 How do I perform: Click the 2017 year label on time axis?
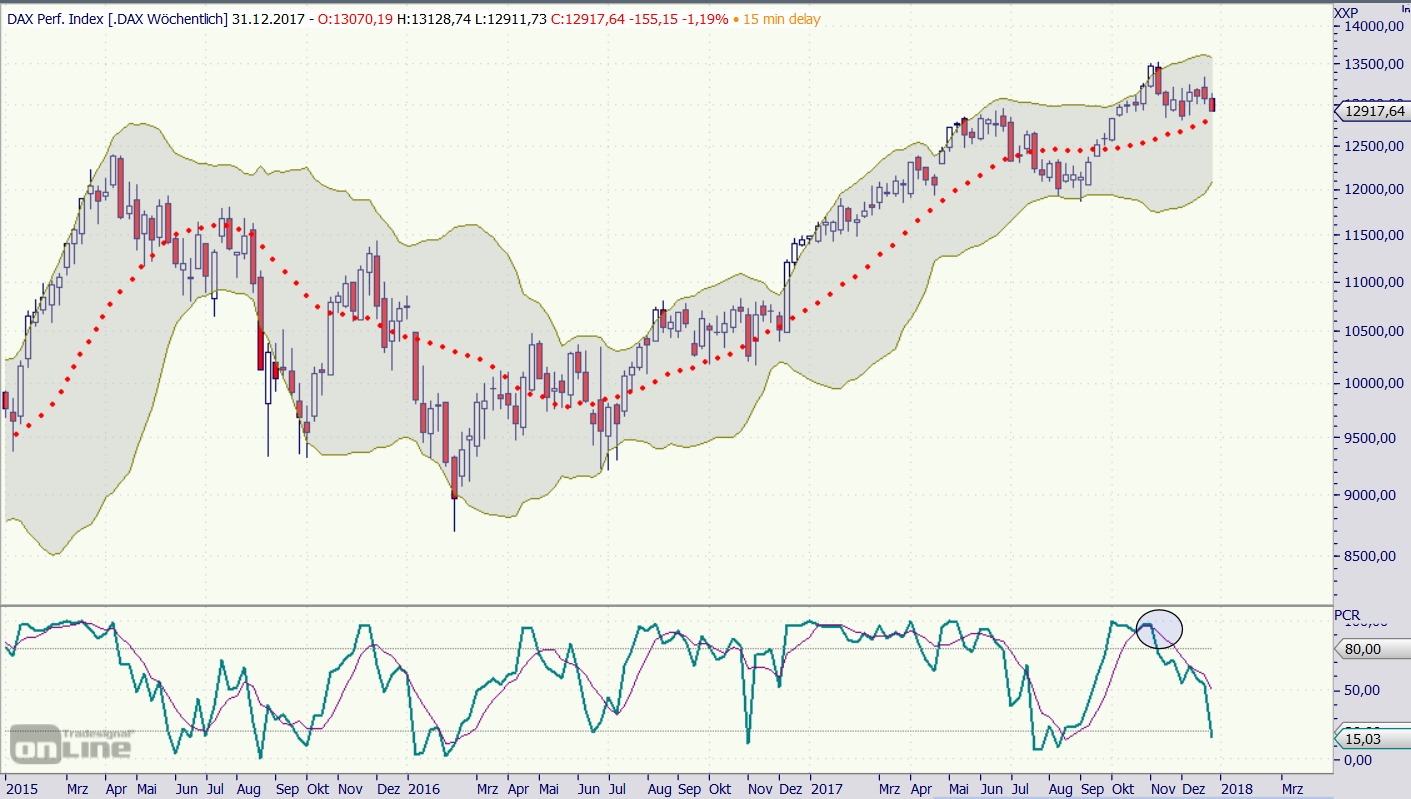click(826, 787)
